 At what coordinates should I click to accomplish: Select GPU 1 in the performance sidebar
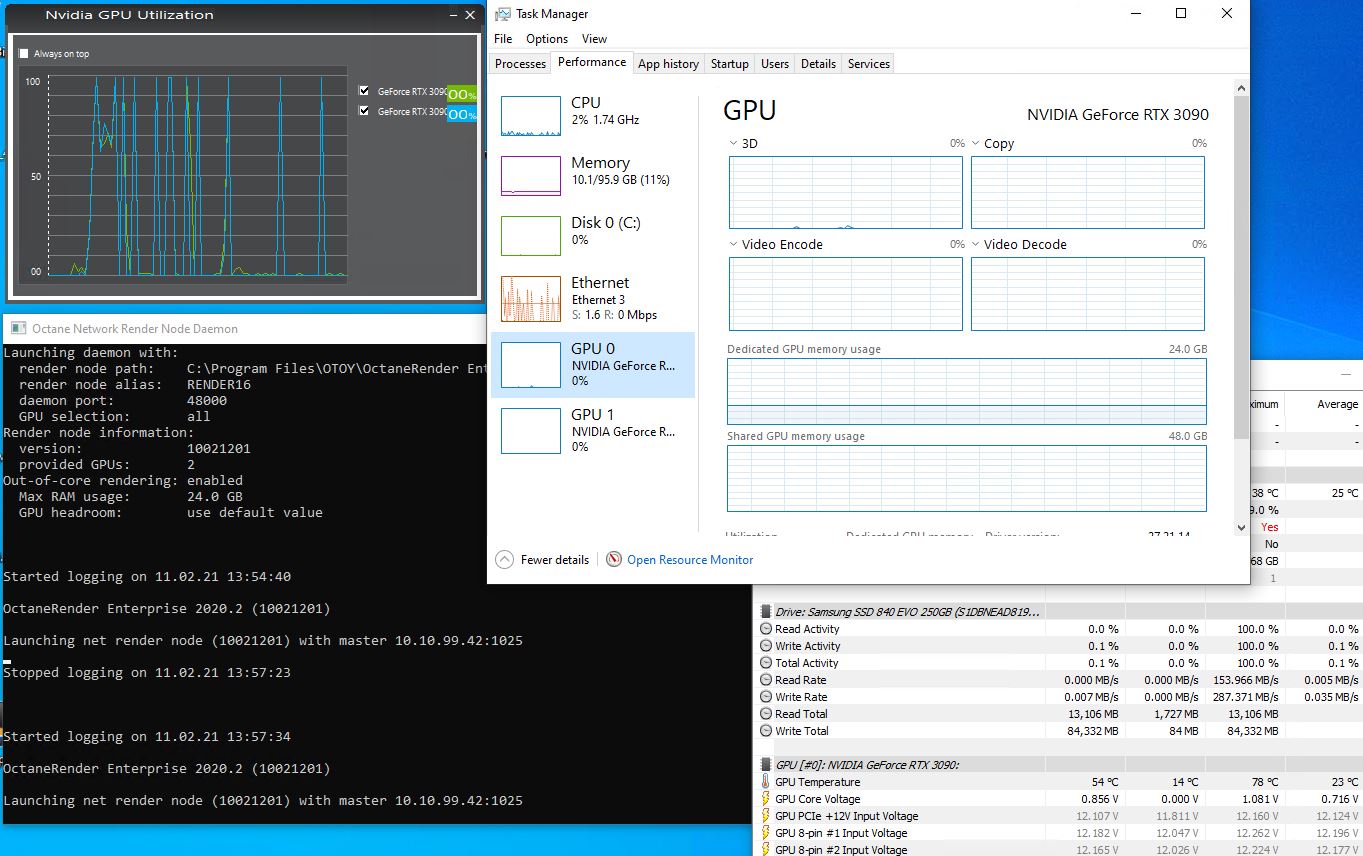592,431
